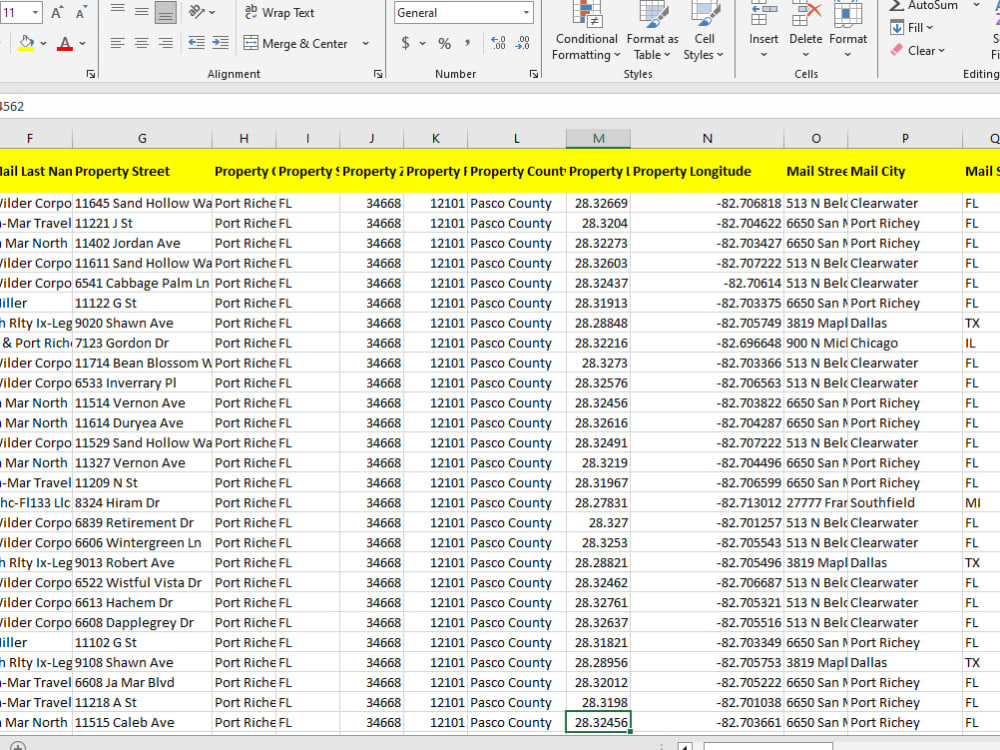Screen dimensions: 1000x750
Task: Toggle Center horizontal alignment
Action: [x=142, y=43]
